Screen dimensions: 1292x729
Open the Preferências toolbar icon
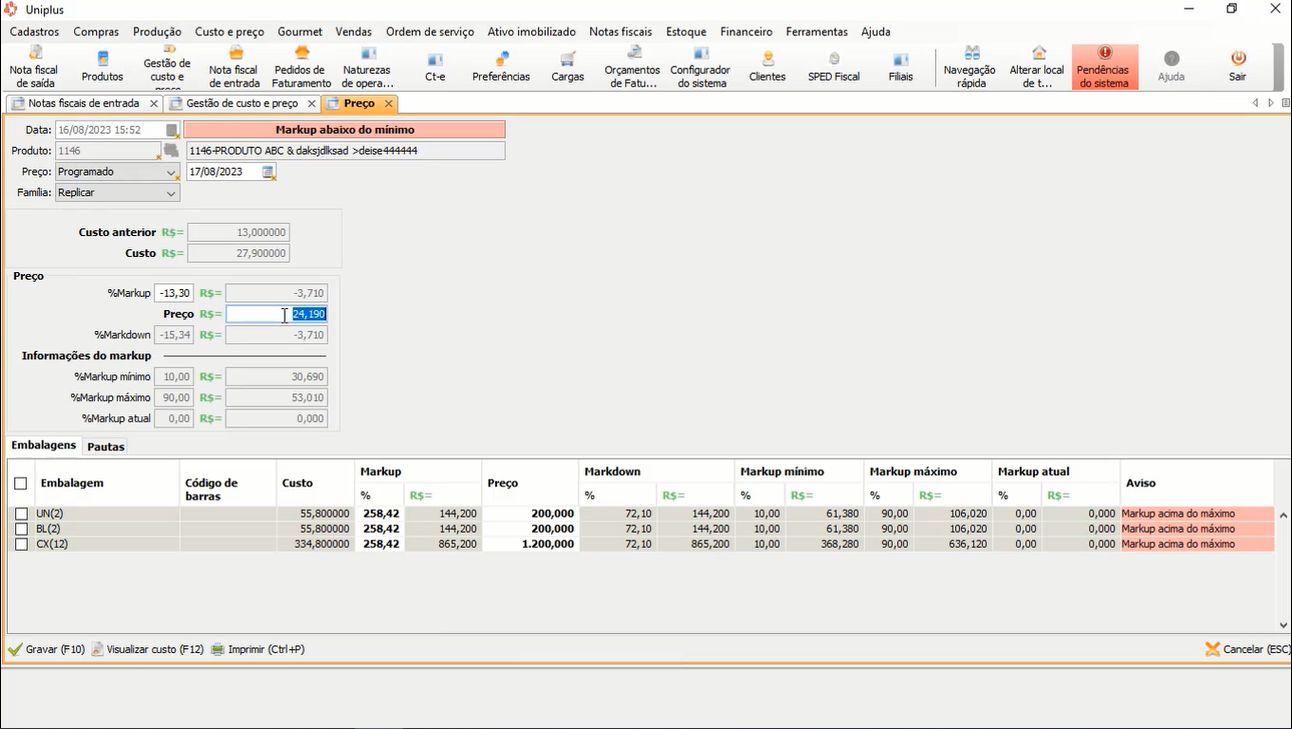click(x=501, y=67)
